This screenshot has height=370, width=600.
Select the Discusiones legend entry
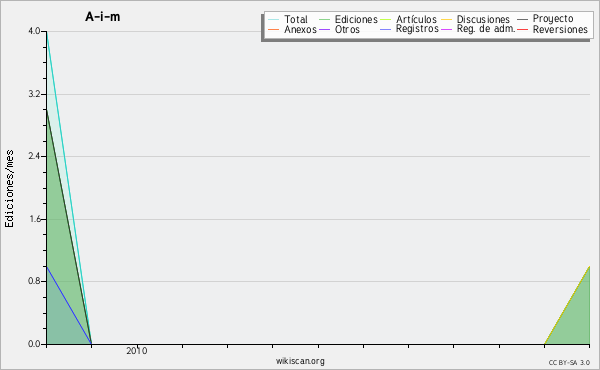(x=483, y=19)
